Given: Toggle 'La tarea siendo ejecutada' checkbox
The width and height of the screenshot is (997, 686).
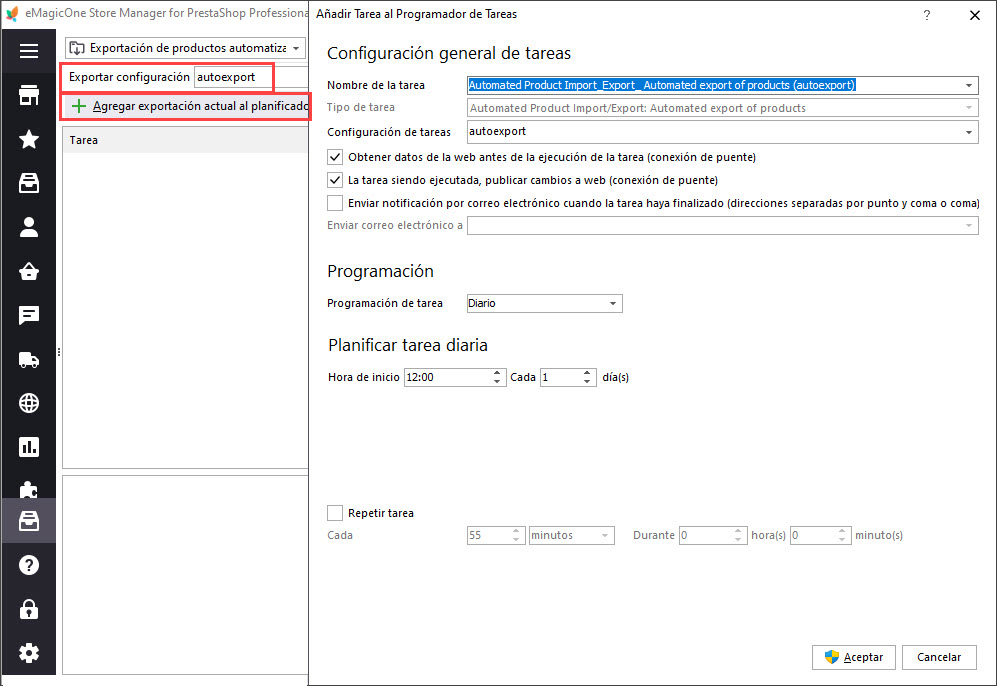Looking at the screenshot, I should pyautogui.click(x=335, y=180).
